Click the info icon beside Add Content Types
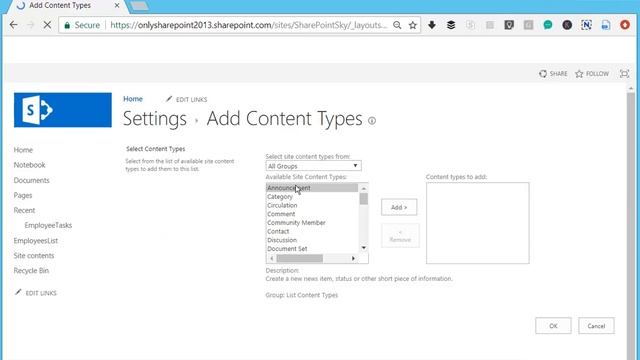 pos(372,121)
